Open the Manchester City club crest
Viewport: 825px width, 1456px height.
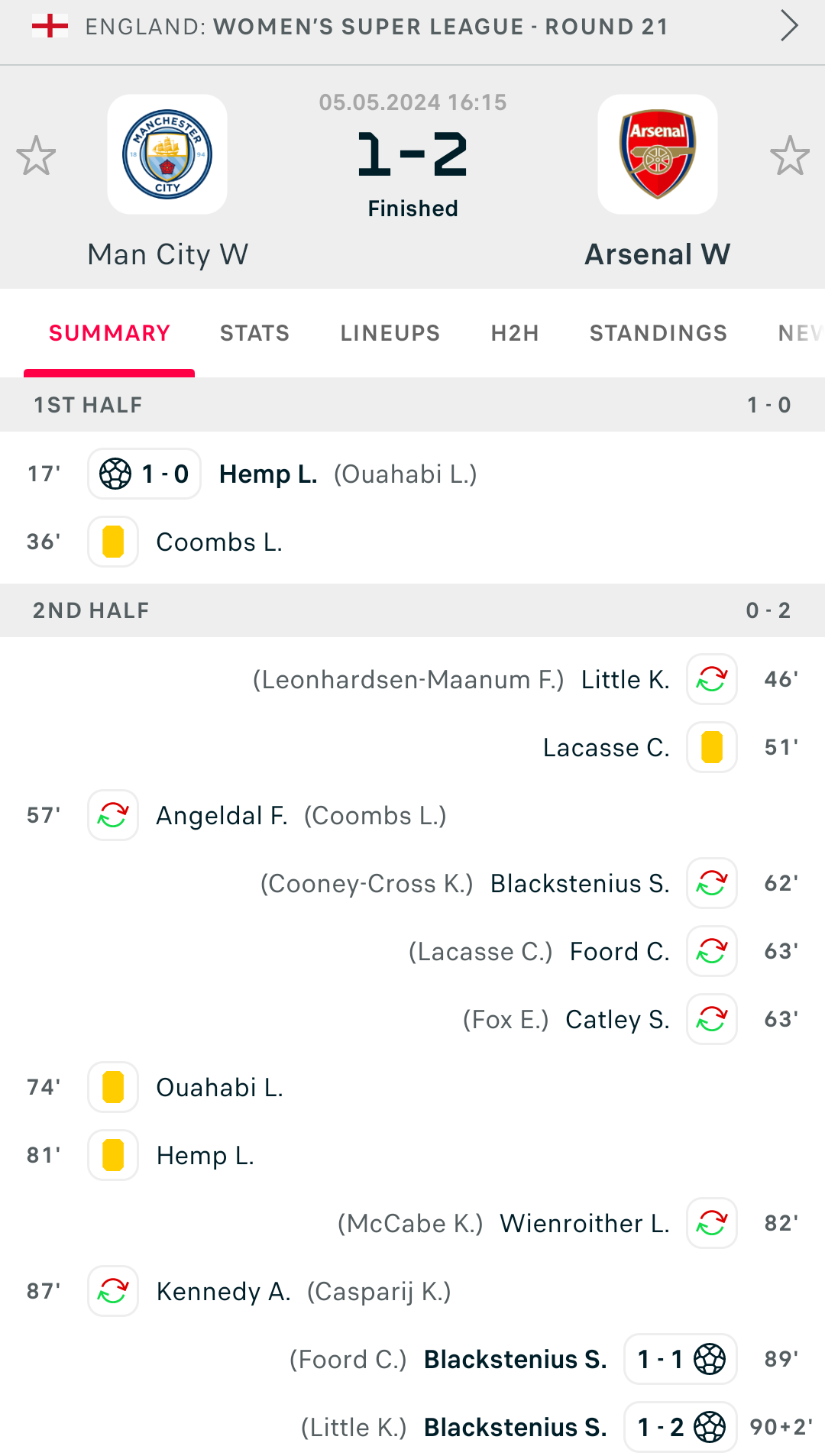167,154
